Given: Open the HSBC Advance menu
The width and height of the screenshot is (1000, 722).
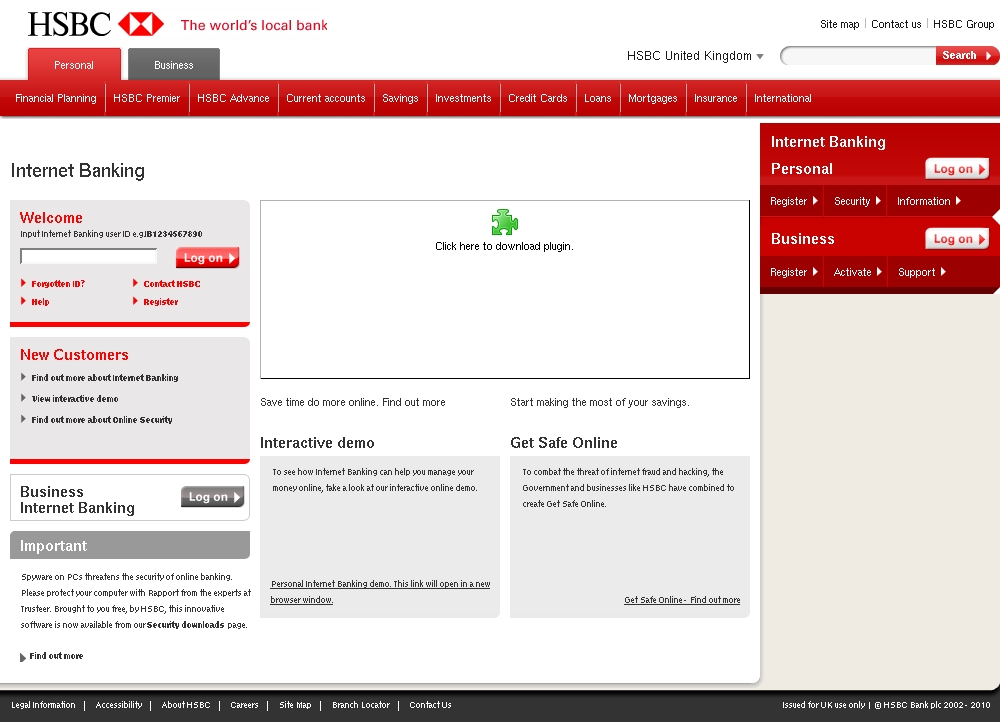Looking at the screenshot, I should (x=233, y=98).
